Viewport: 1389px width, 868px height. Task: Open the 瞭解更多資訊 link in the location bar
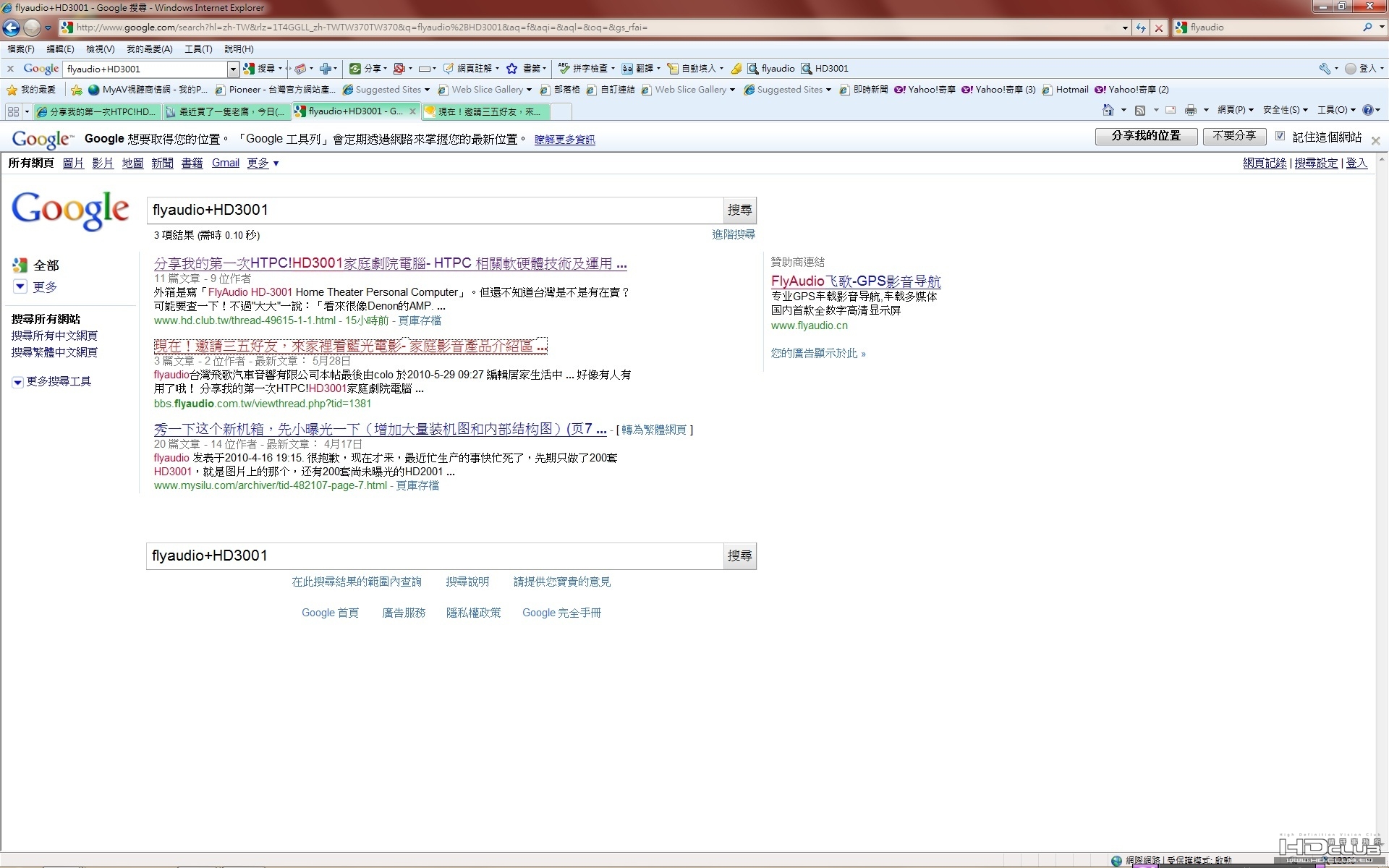click(x=564, y=140)
